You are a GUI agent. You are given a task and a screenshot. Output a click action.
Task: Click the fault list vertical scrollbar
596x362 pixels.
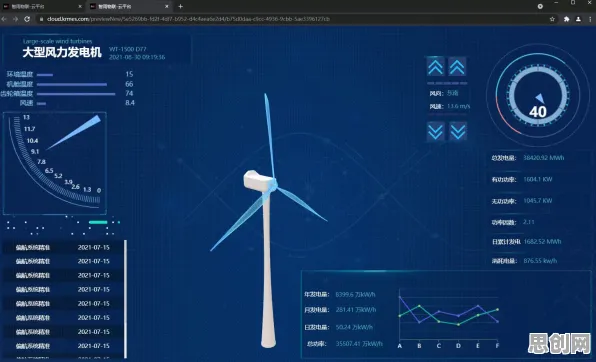click(x=125, y=299)
